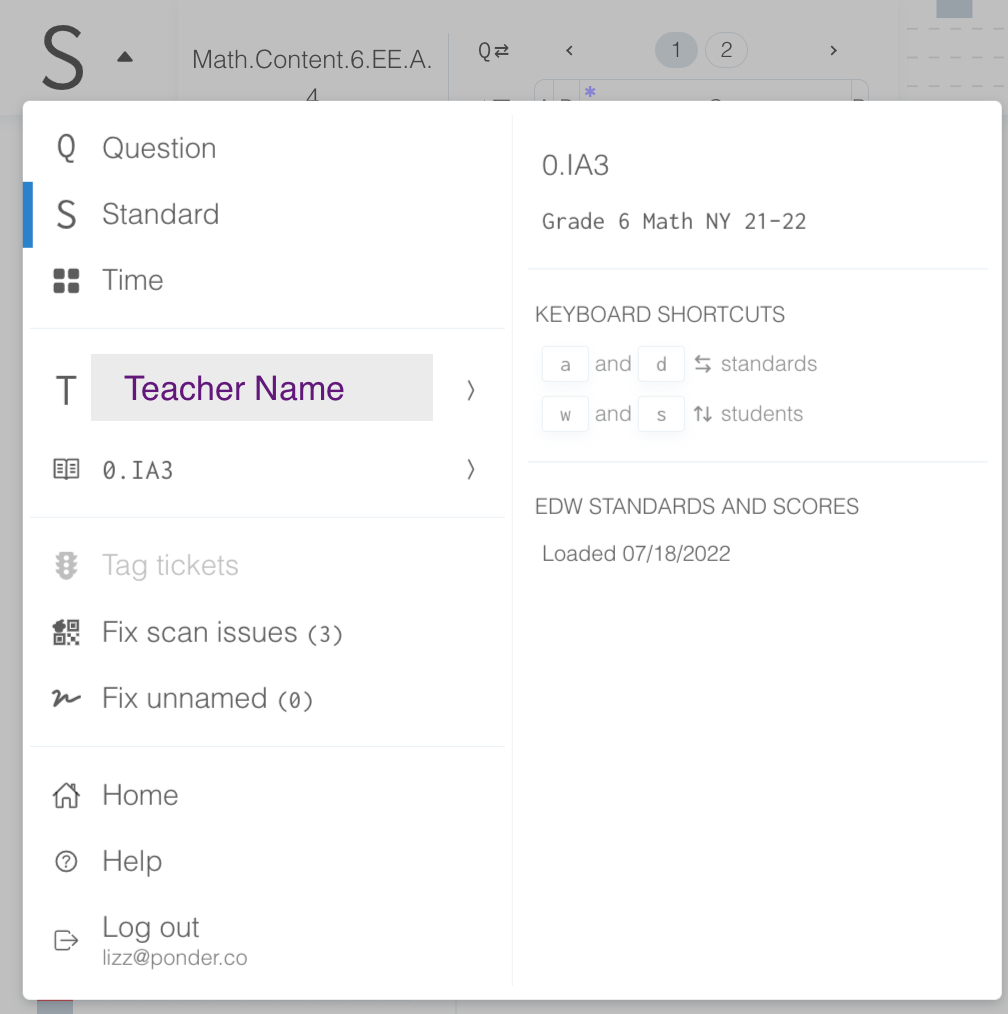The height and width of the screenshot is (1014, 1008).
Task: Click the large S view logo
Action: click(63, 58)
